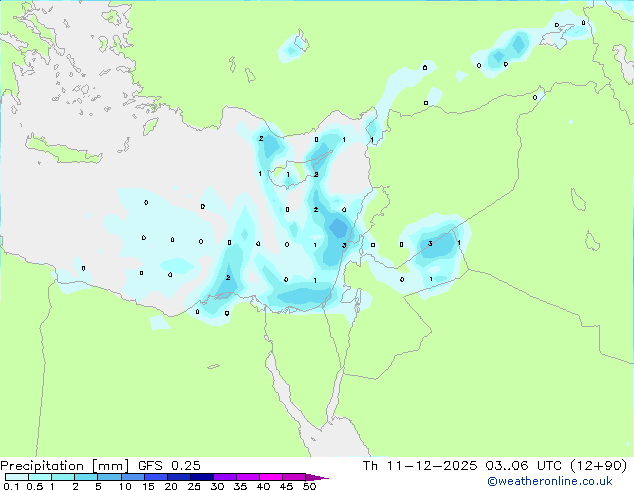This screenshot has width=634, height=490.
Task: Select the legend swatch between 35 and 40
Action: (247, 477)
